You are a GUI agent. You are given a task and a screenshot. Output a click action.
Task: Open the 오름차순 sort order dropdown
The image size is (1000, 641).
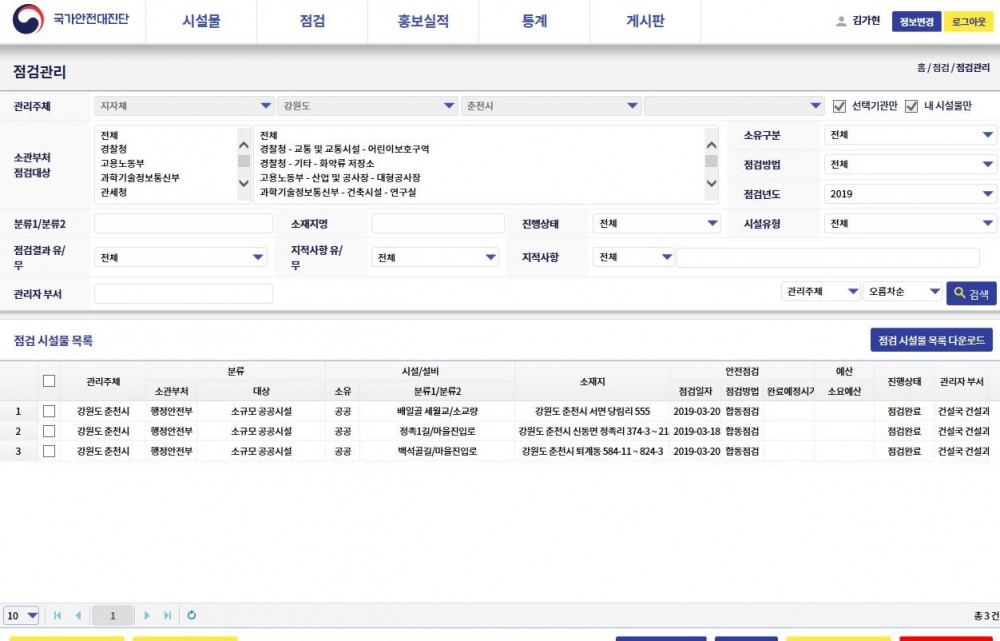[x=902, y=291]
